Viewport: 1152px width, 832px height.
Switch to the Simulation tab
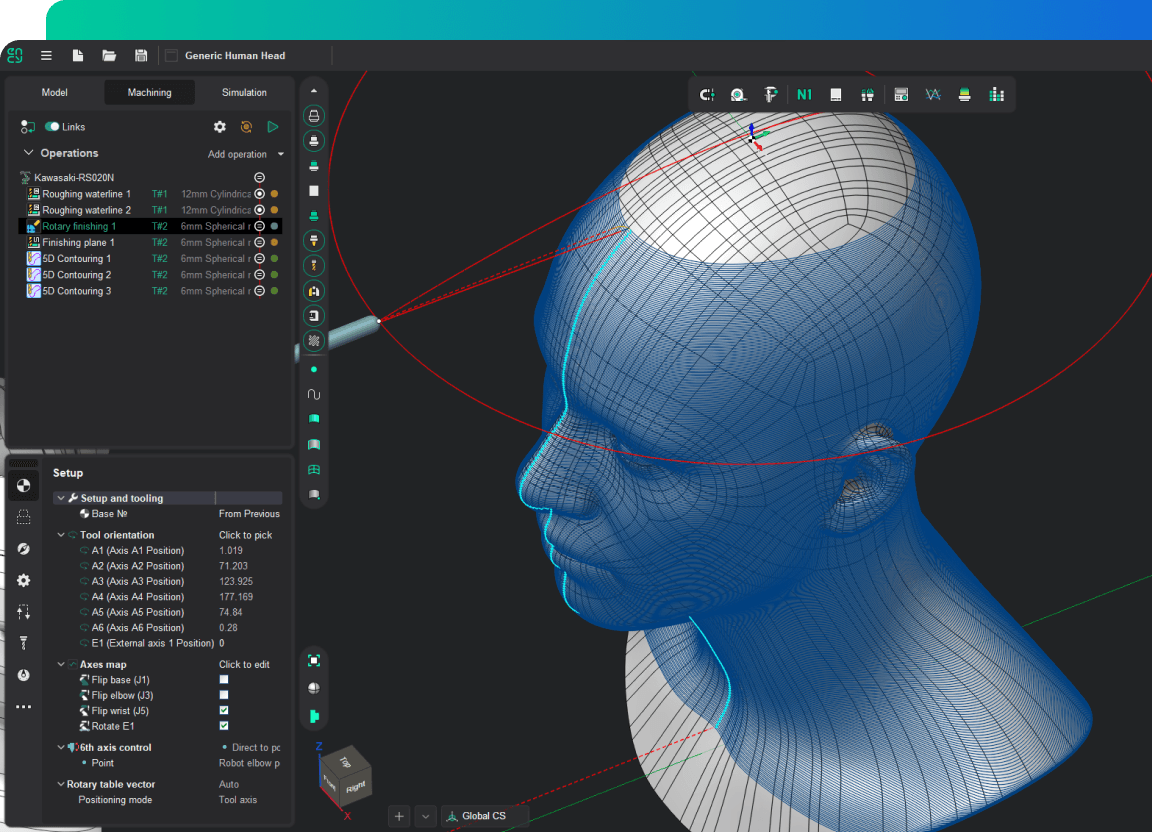click(x=244, y=93)
